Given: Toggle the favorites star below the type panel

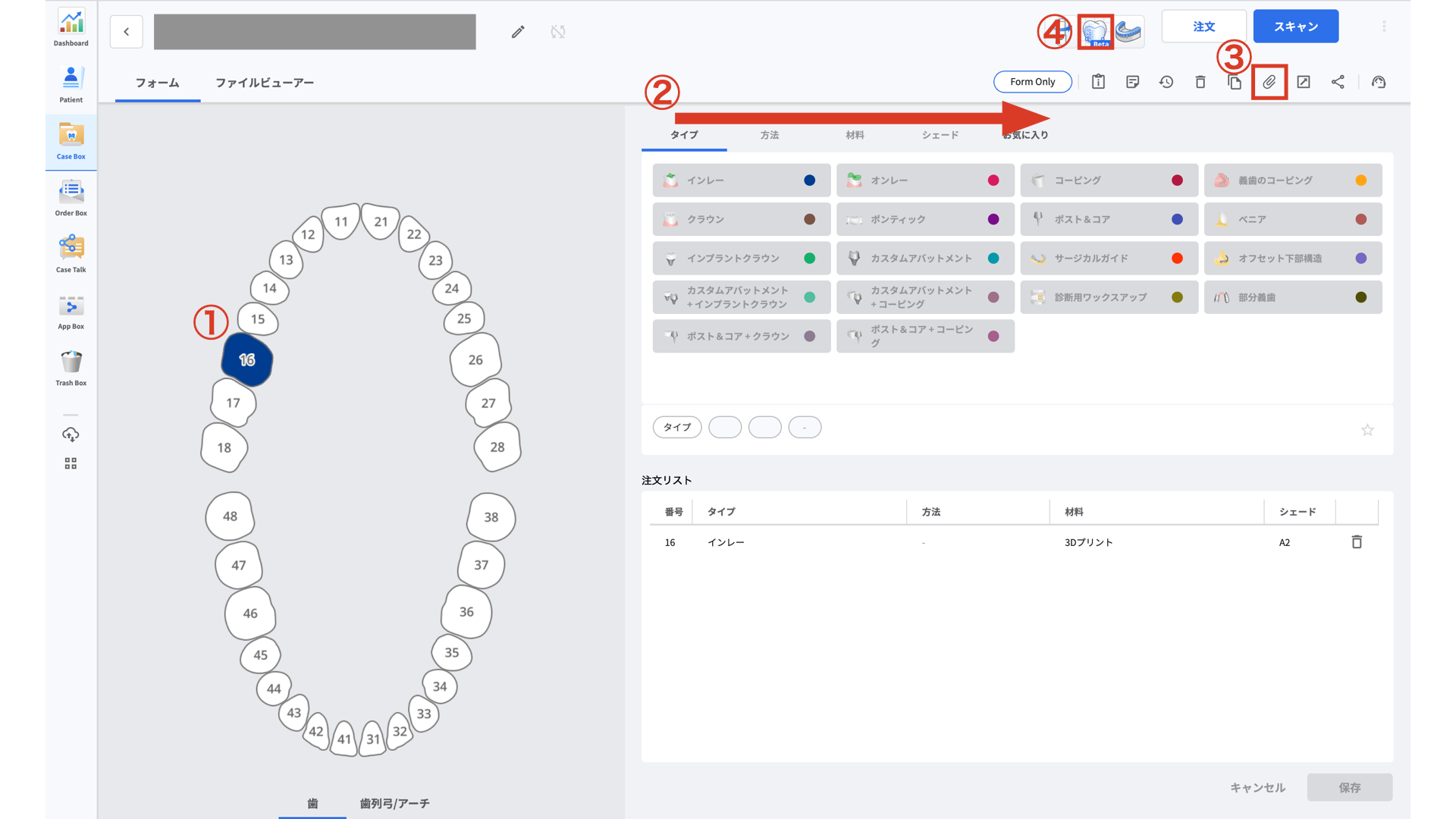Looking at the screenshot, I should point(1367,429).
